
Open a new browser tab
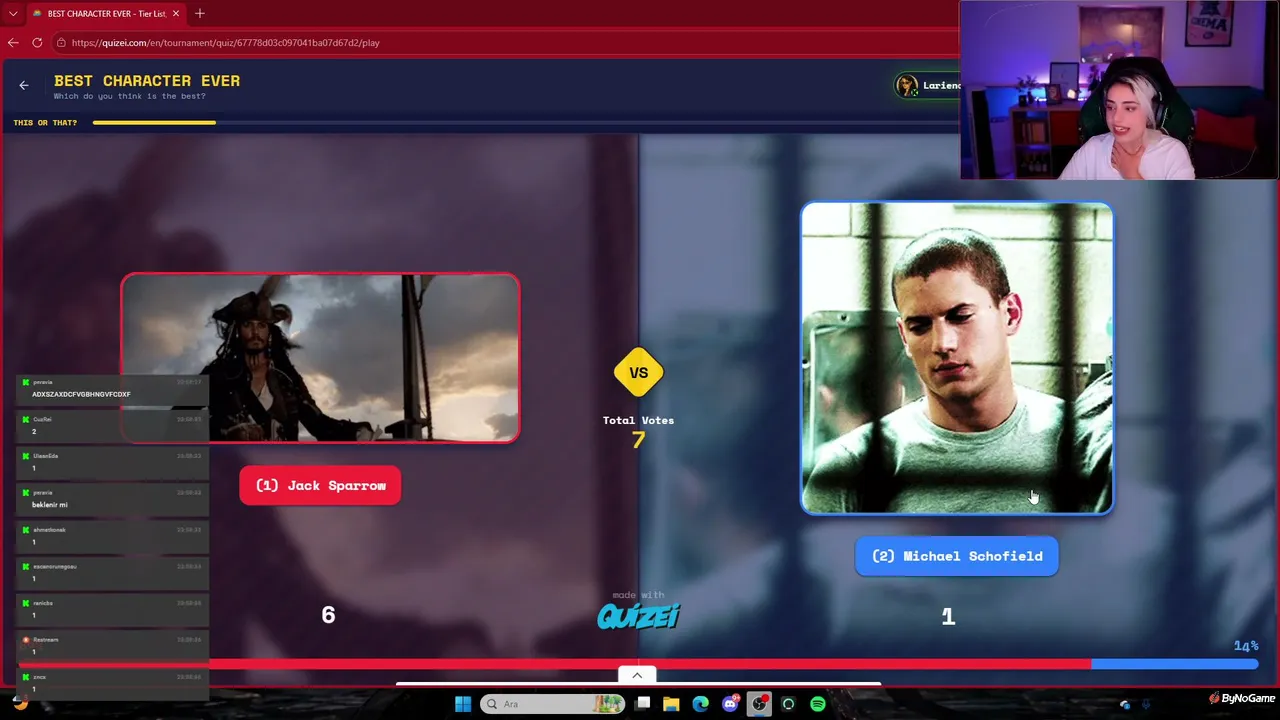point(200,14)
